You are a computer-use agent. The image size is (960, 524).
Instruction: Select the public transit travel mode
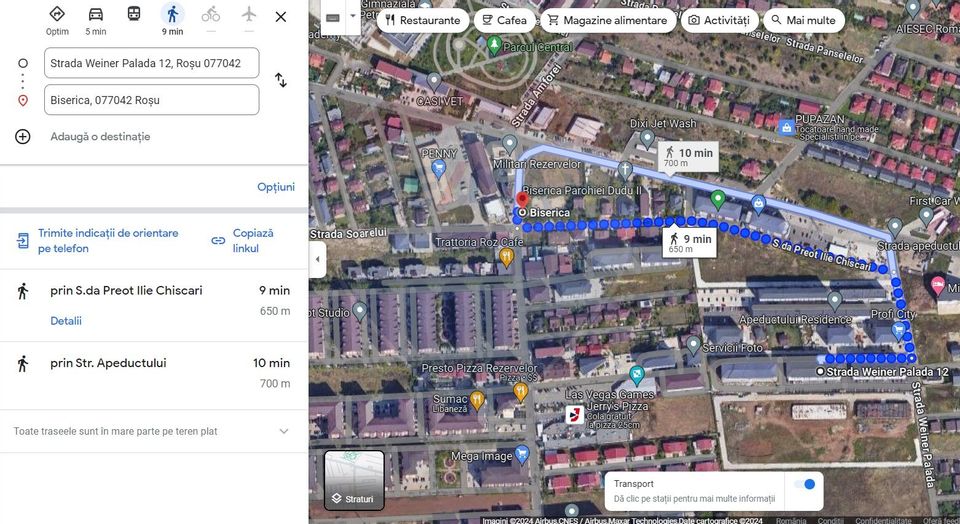pyautogui.click(x=134, y=15)
